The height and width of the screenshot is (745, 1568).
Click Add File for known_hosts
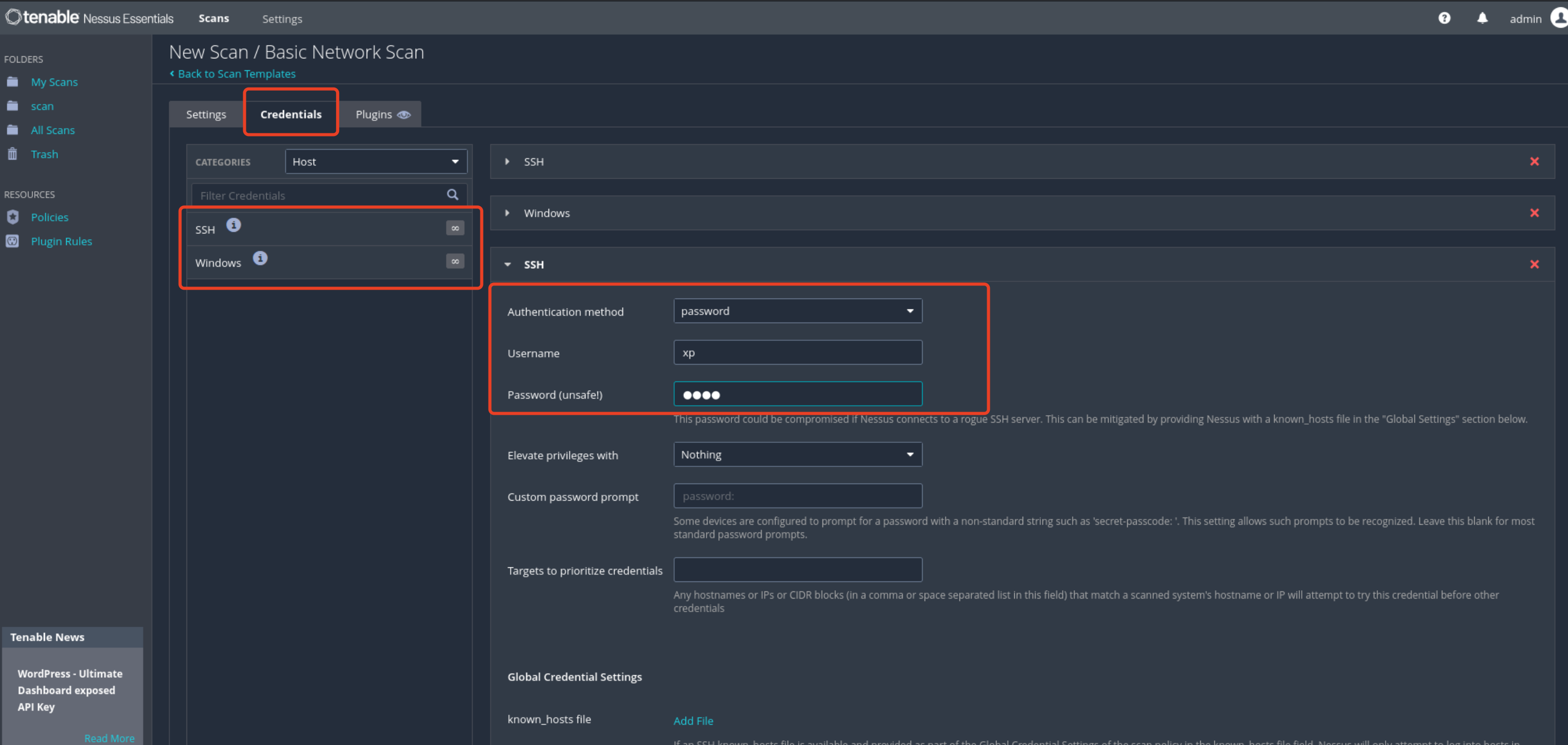tap(693, 721)
